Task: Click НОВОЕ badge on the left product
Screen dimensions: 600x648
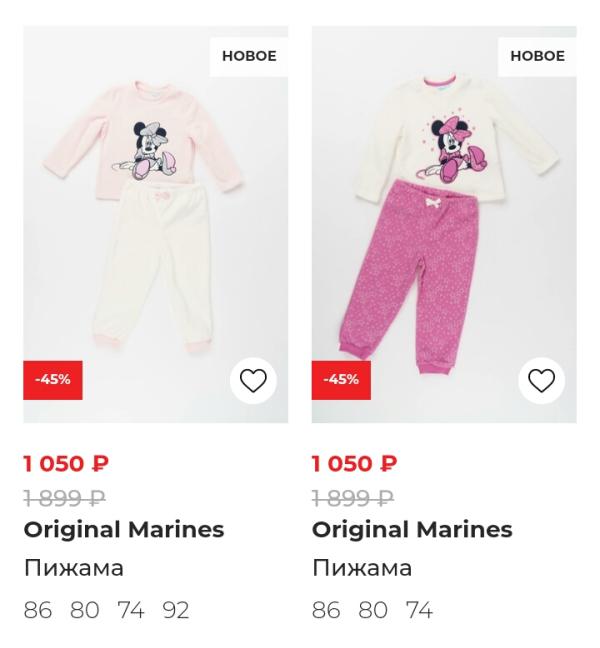Action: pos(249,56)
